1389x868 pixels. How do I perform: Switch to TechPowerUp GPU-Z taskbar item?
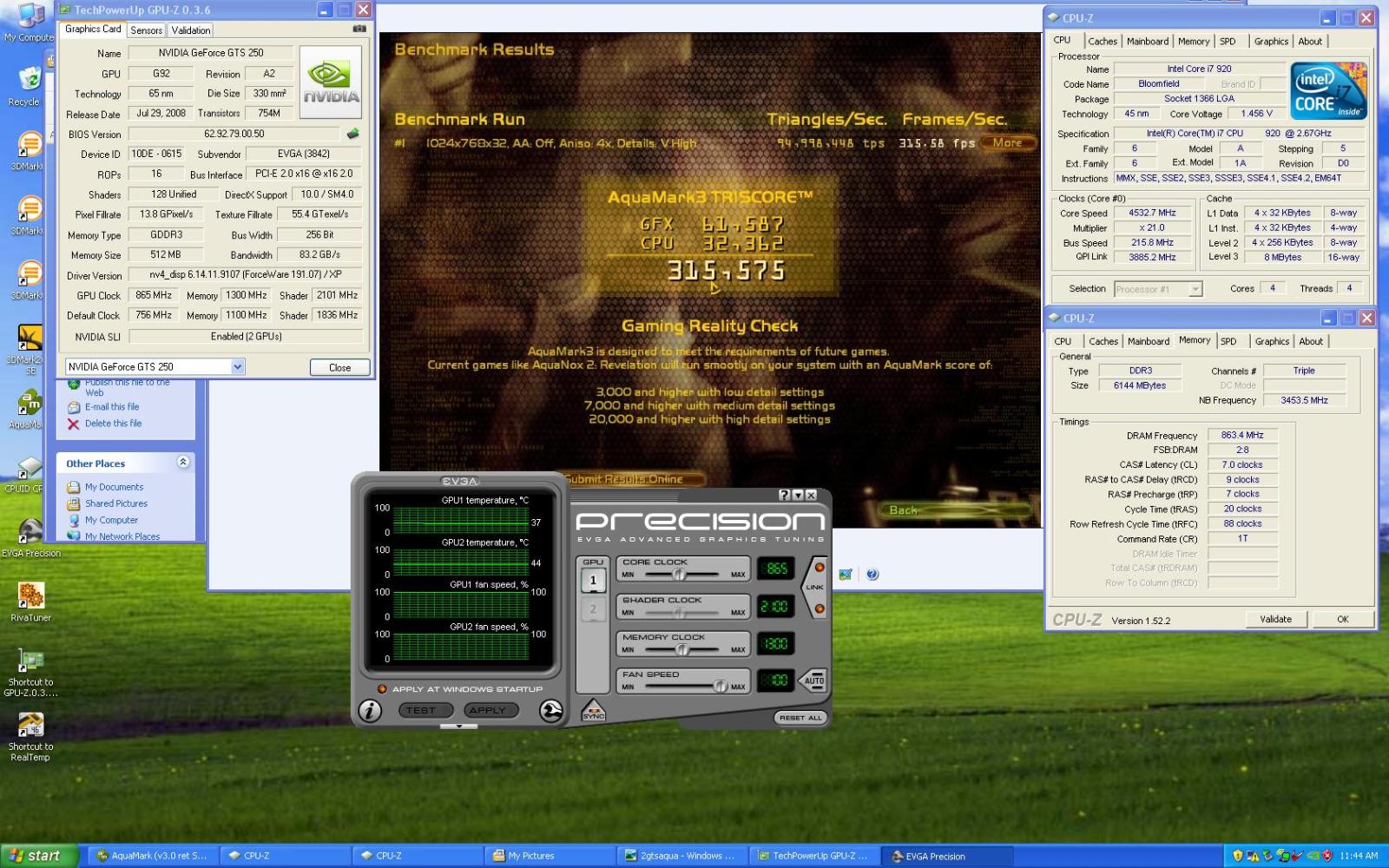tap(813, 856)
